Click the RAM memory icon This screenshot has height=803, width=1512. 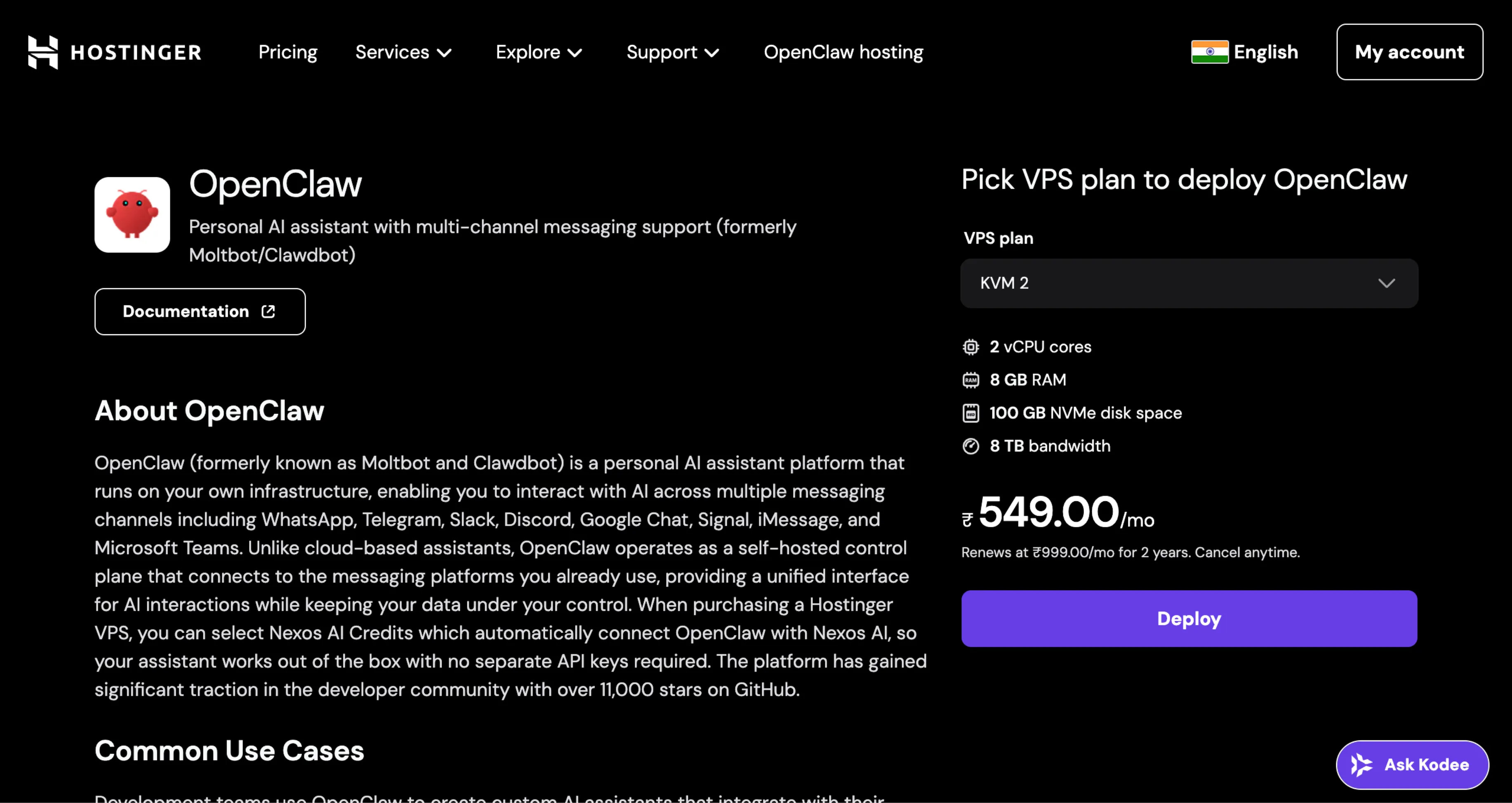click(x=971, y=380)
